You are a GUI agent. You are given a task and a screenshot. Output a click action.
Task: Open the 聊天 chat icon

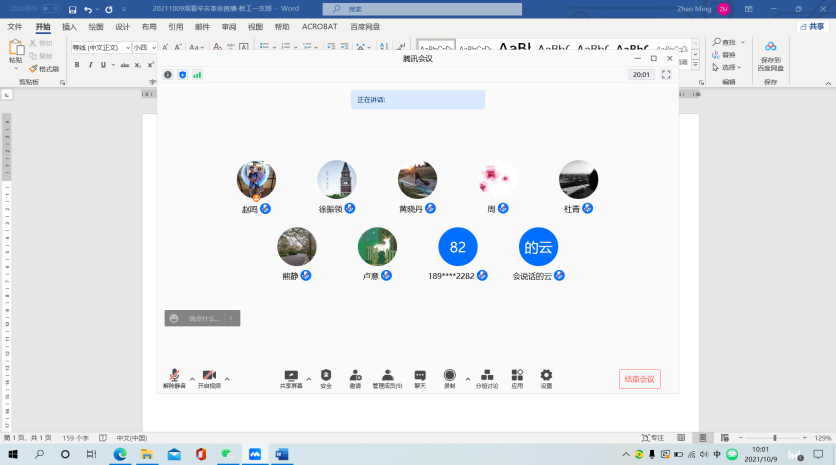(x=420, y=375)
